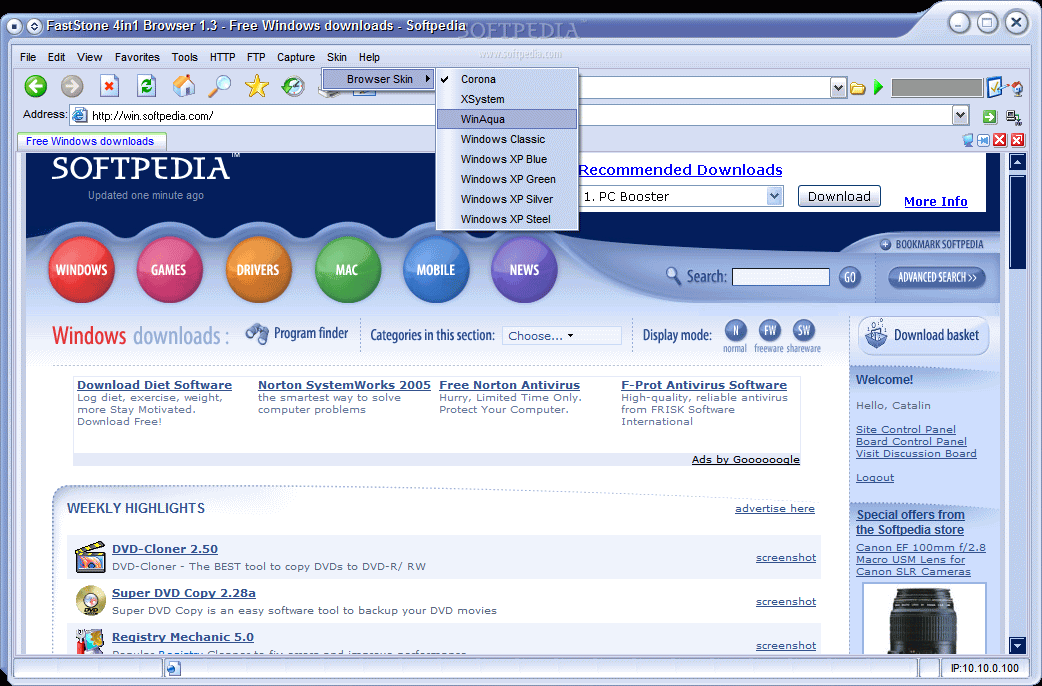This screenshot has height=686, width=1042.
Task: Click the yellow folder icon in toolbar
Action: (x=858, y=88)
